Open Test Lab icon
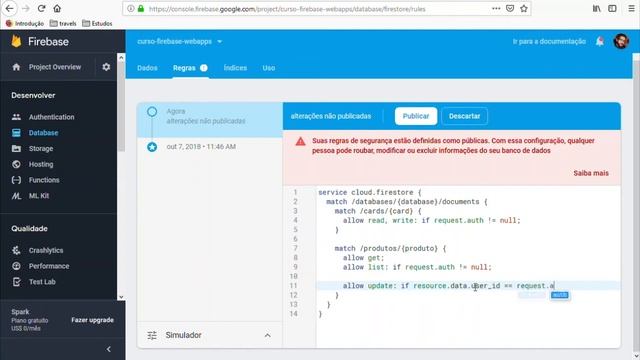Image resolution: width=640 pixels, height=360 pixels. click(x=16, y=282)
